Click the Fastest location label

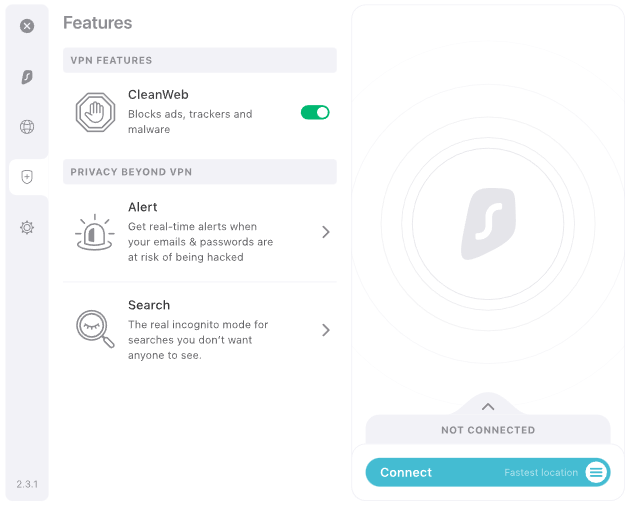[x=541, y=472]
